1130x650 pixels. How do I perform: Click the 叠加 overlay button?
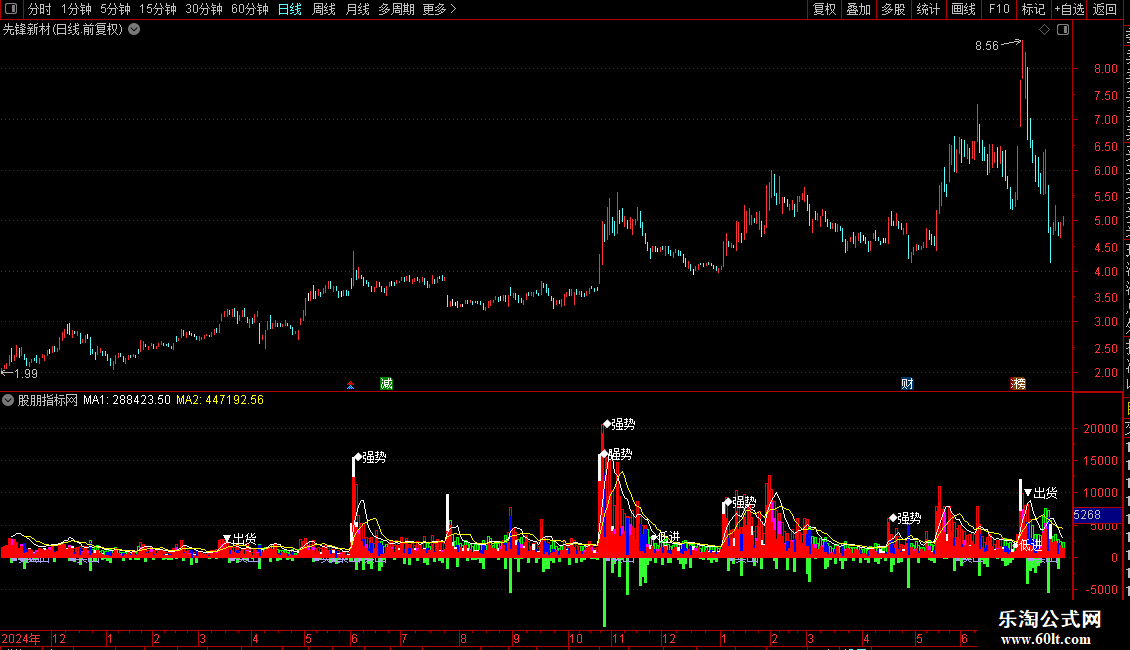click(x=859, y=9)
